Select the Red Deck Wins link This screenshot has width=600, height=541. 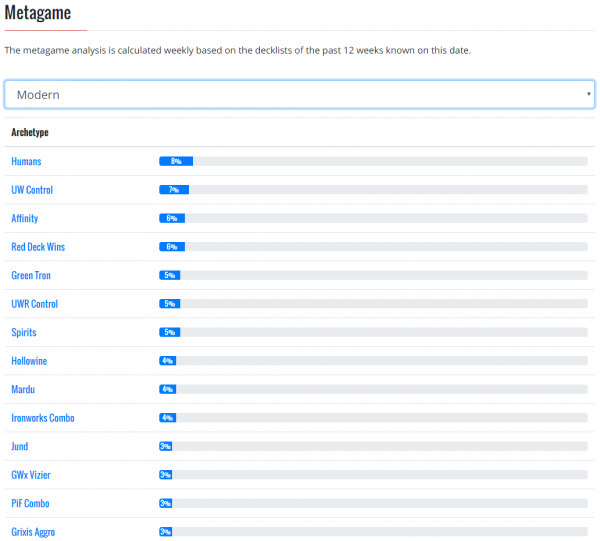tap(38, 247)
